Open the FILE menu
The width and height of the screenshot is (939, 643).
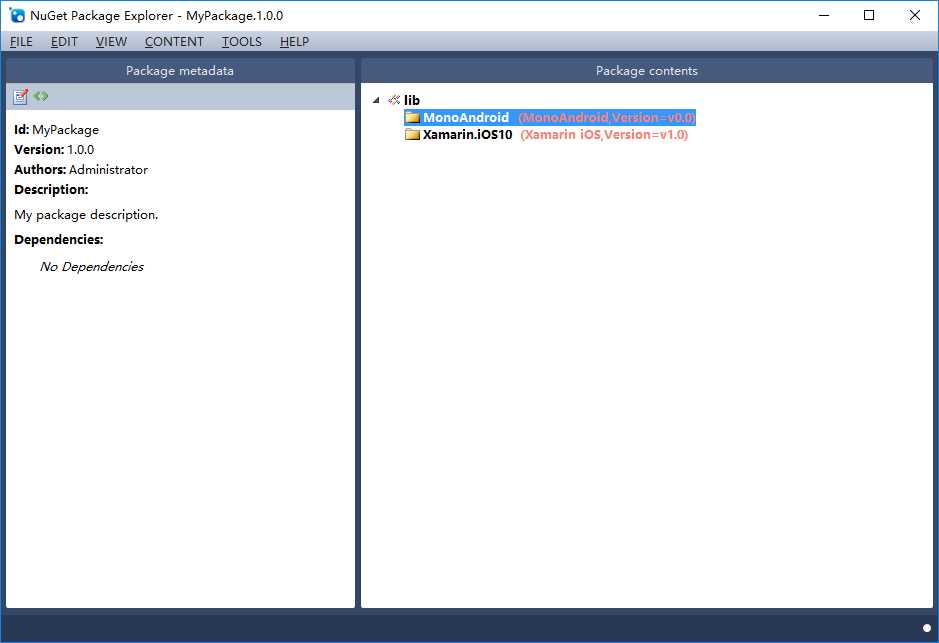(x=21, y=42)
